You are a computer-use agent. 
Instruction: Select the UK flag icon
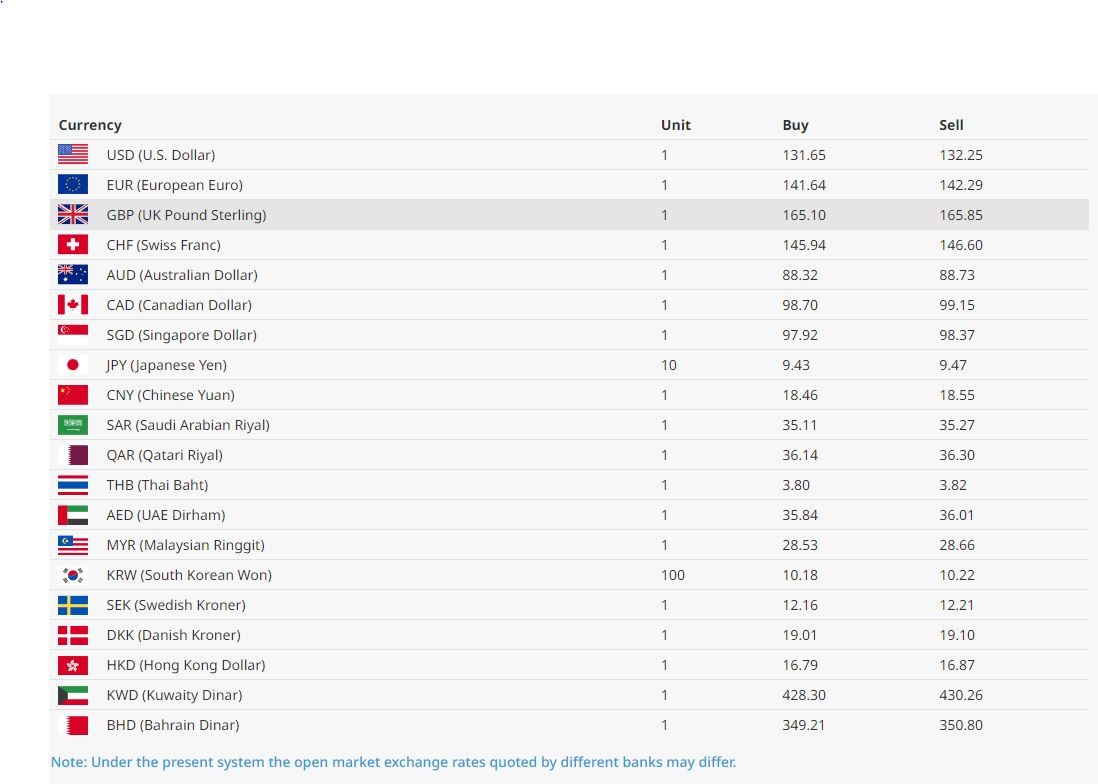[73, 215]
